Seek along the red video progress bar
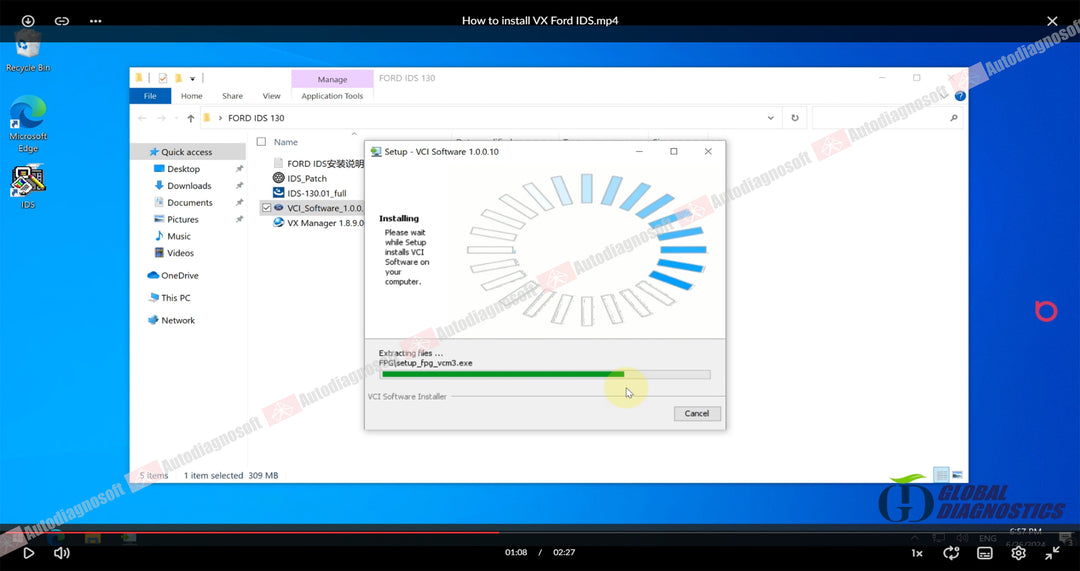The height and width of the screenshot is (571, 1080). 540,532
